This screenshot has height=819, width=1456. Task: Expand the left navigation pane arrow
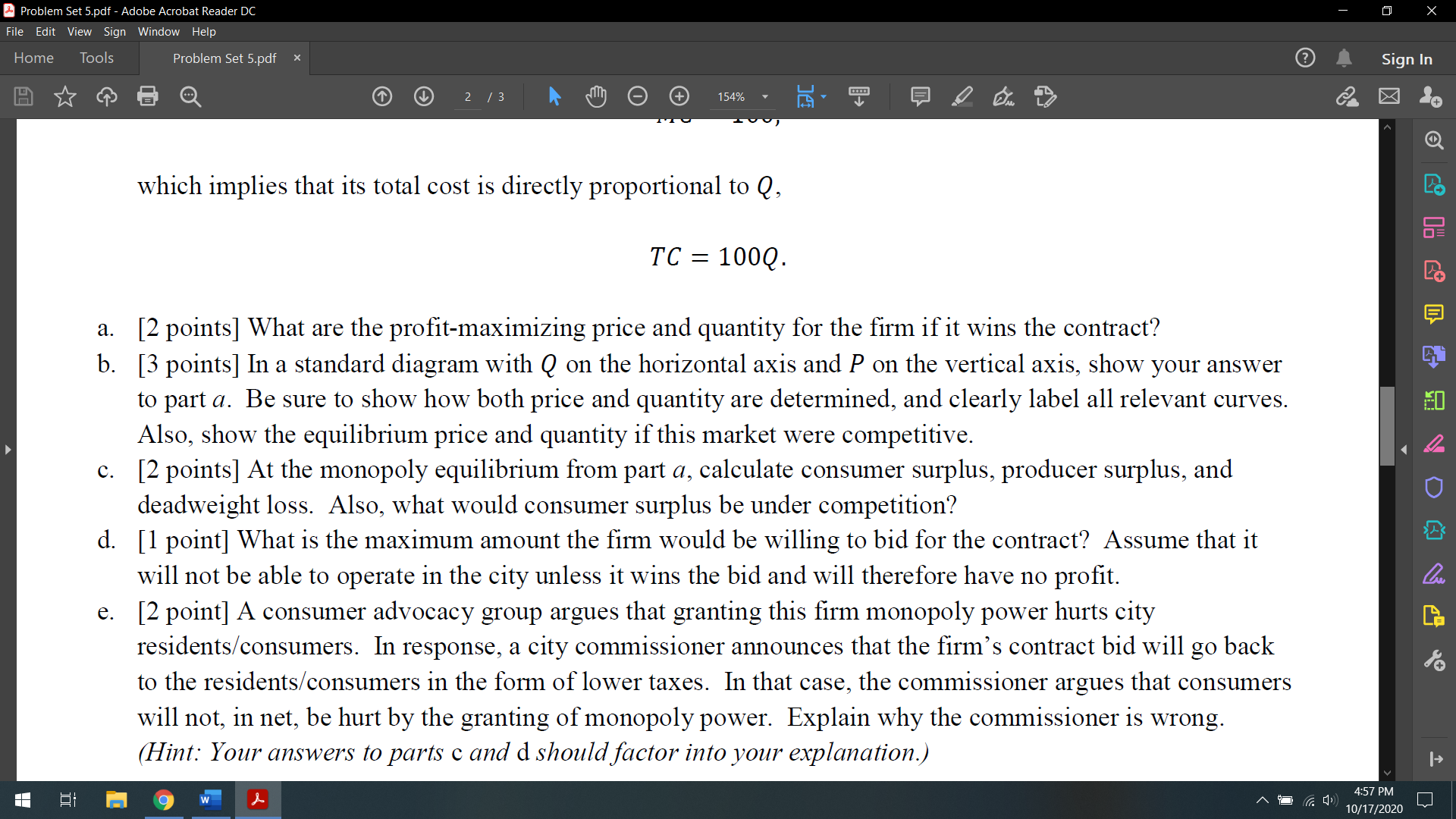click(8, 450)
